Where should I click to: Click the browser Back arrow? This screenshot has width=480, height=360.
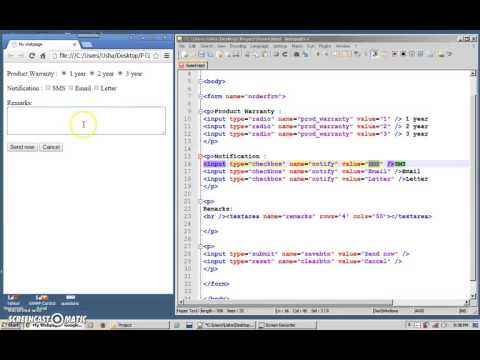(11, 56)
